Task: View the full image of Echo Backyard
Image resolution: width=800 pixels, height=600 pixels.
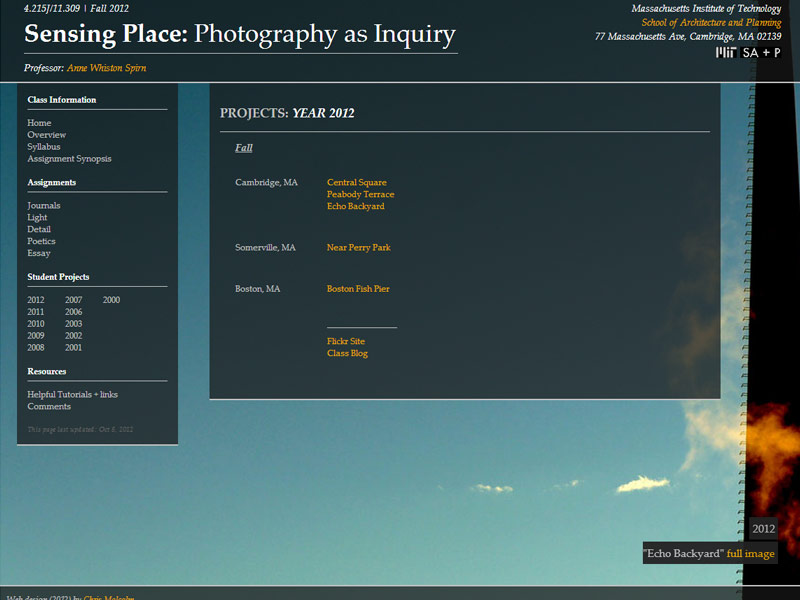Action: [x=750, y=554]
